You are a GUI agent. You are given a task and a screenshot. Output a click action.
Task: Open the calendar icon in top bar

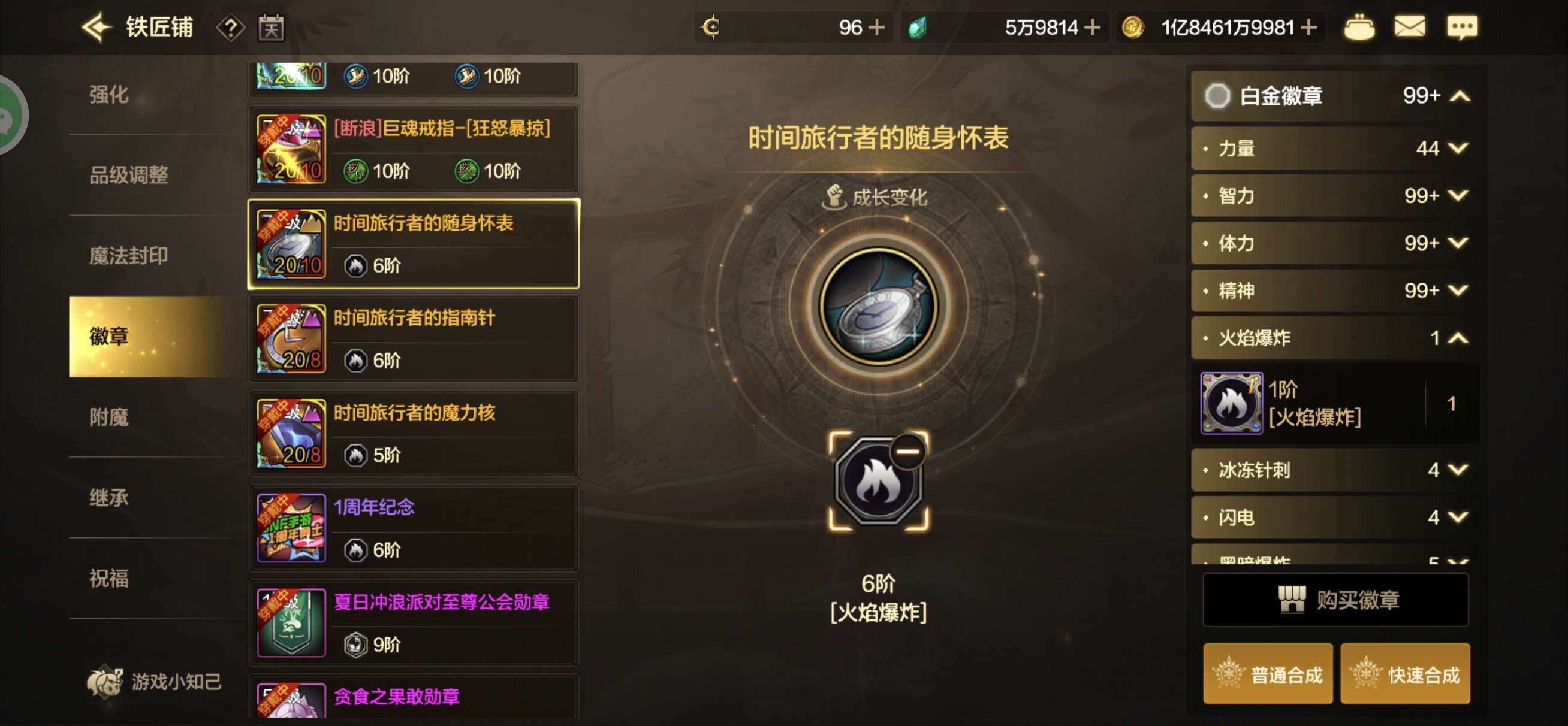click(272, 28)
